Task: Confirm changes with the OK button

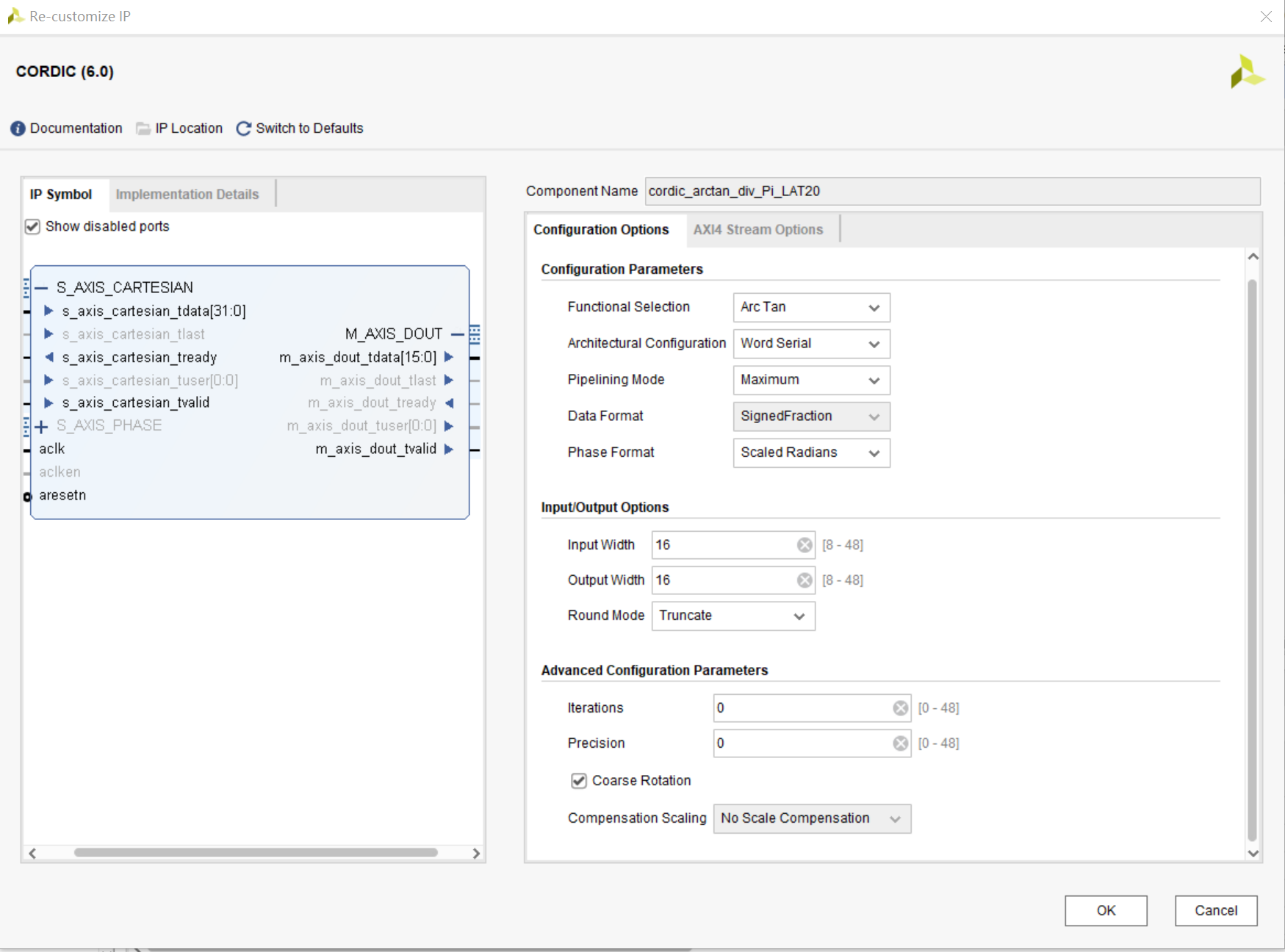Action: 1106,910
